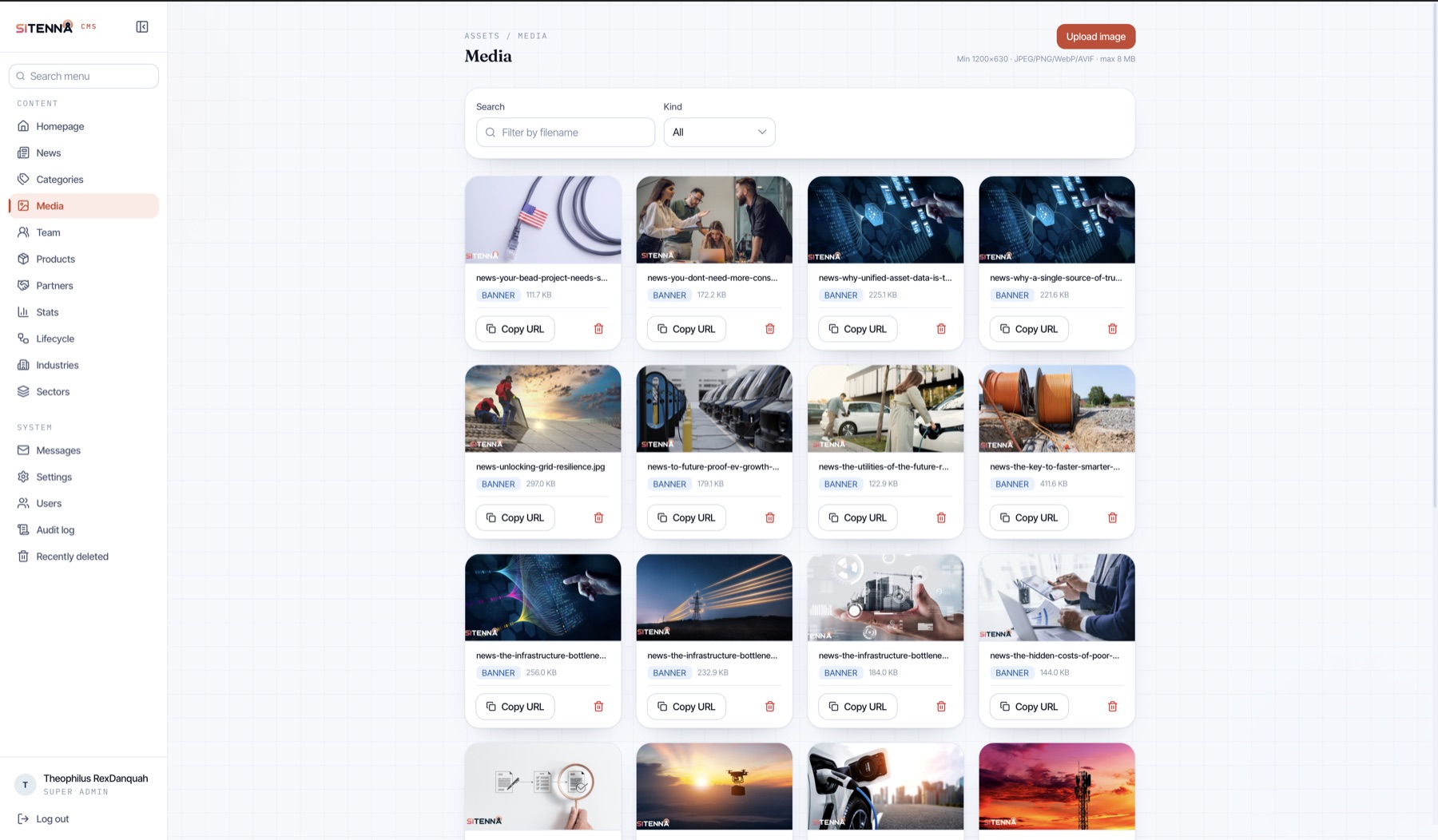The image size is (1438, 840).
Task: Open the drone at sunset thumbnail
Action: [714, 787]
